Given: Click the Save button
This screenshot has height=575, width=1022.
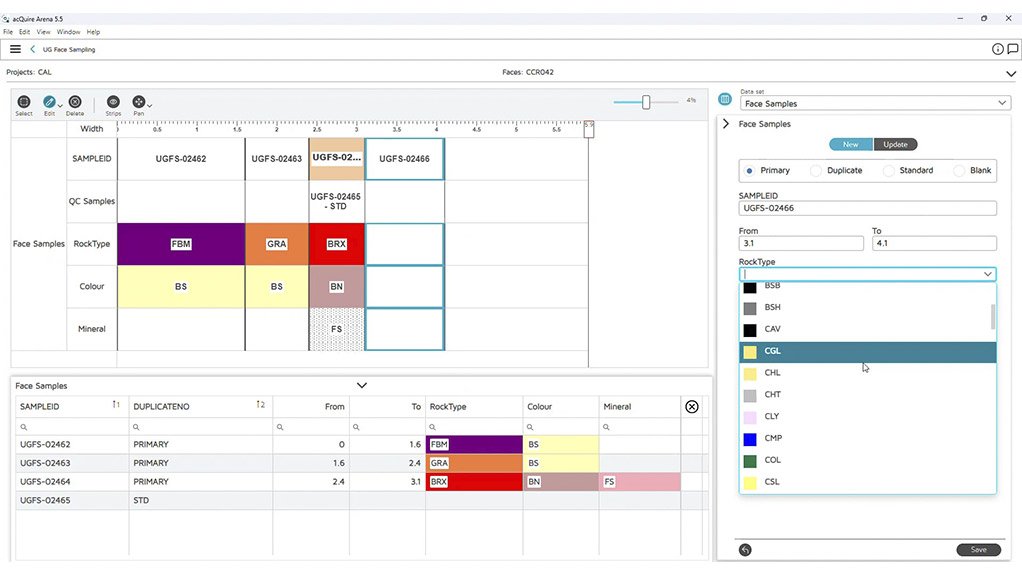Looking at the screenshot, I should (978, 550).
